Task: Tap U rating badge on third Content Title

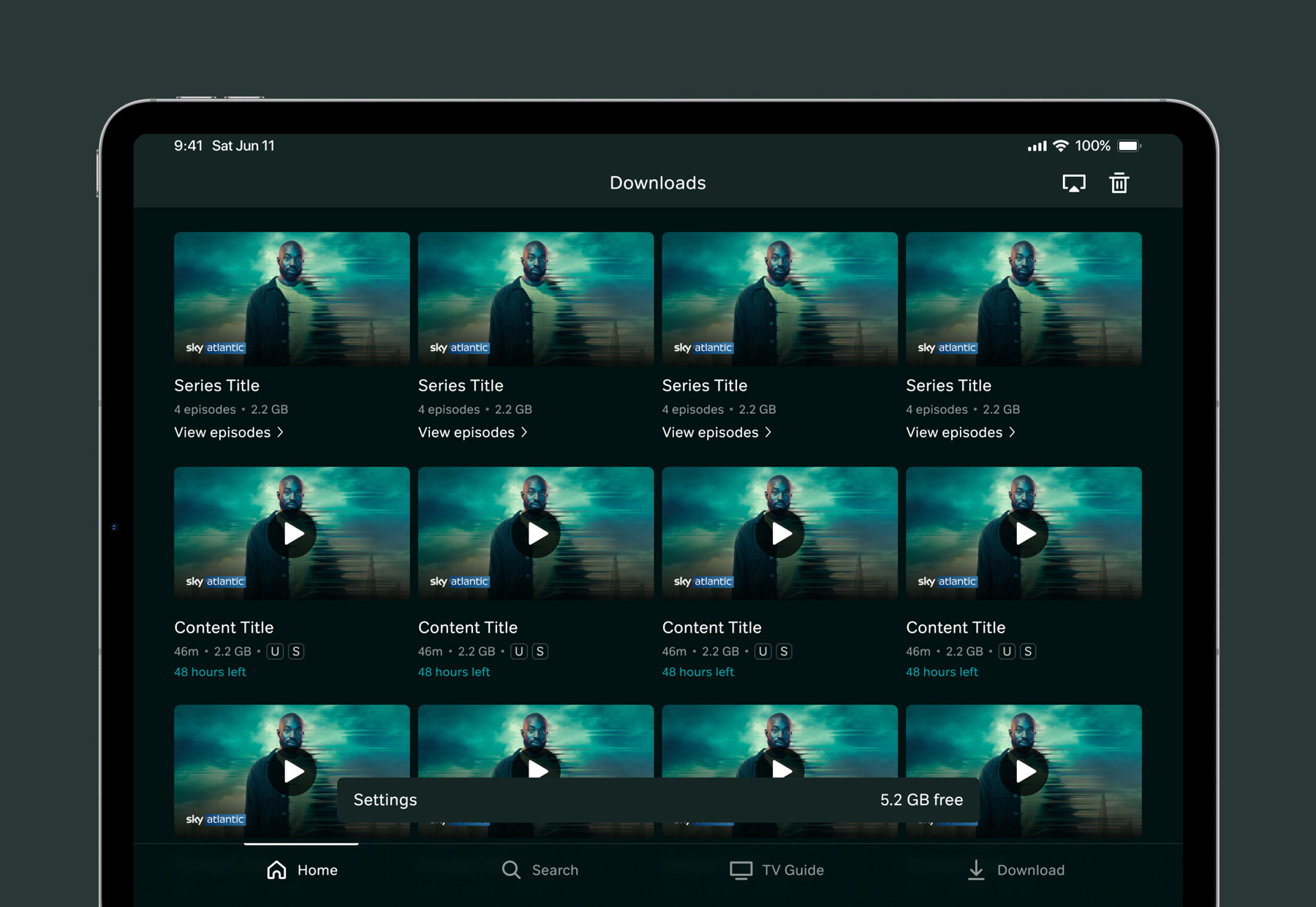Action: coord(763,651)
